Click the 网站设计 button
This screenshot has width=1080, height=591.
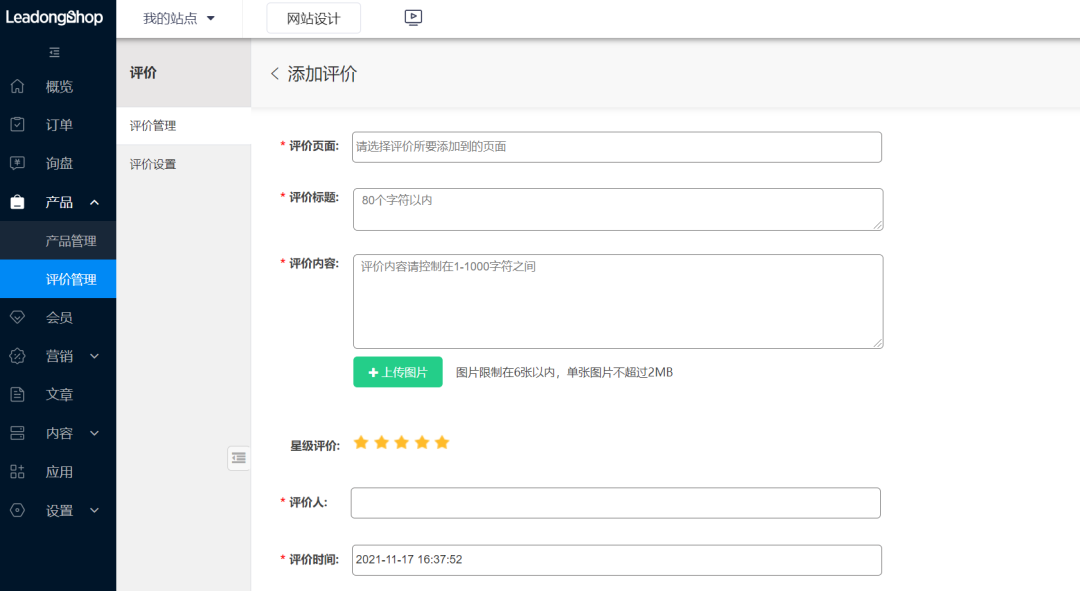click(313, 18)
